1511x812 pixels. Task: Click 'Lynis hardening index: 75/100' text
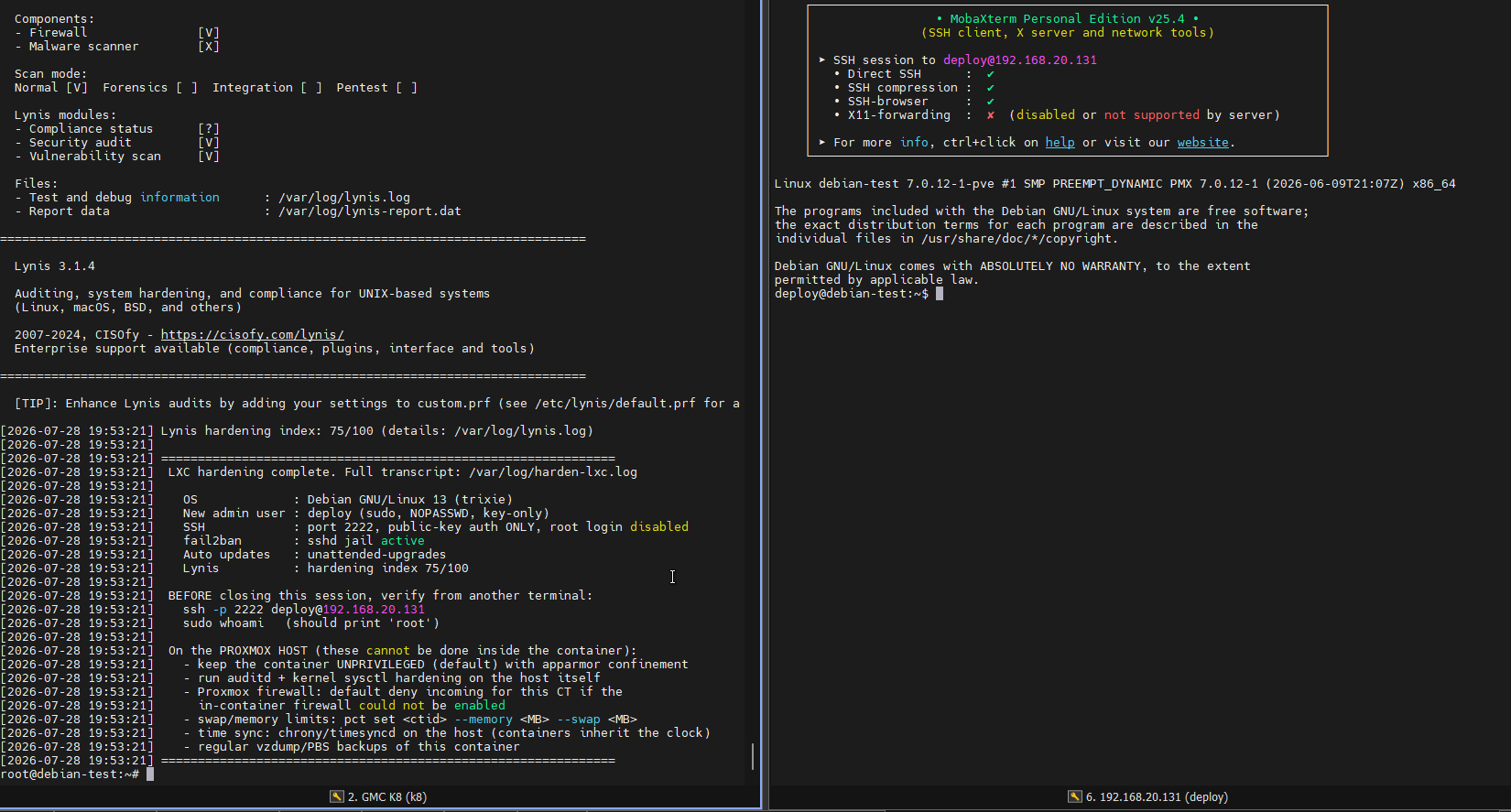click(267, 430)
